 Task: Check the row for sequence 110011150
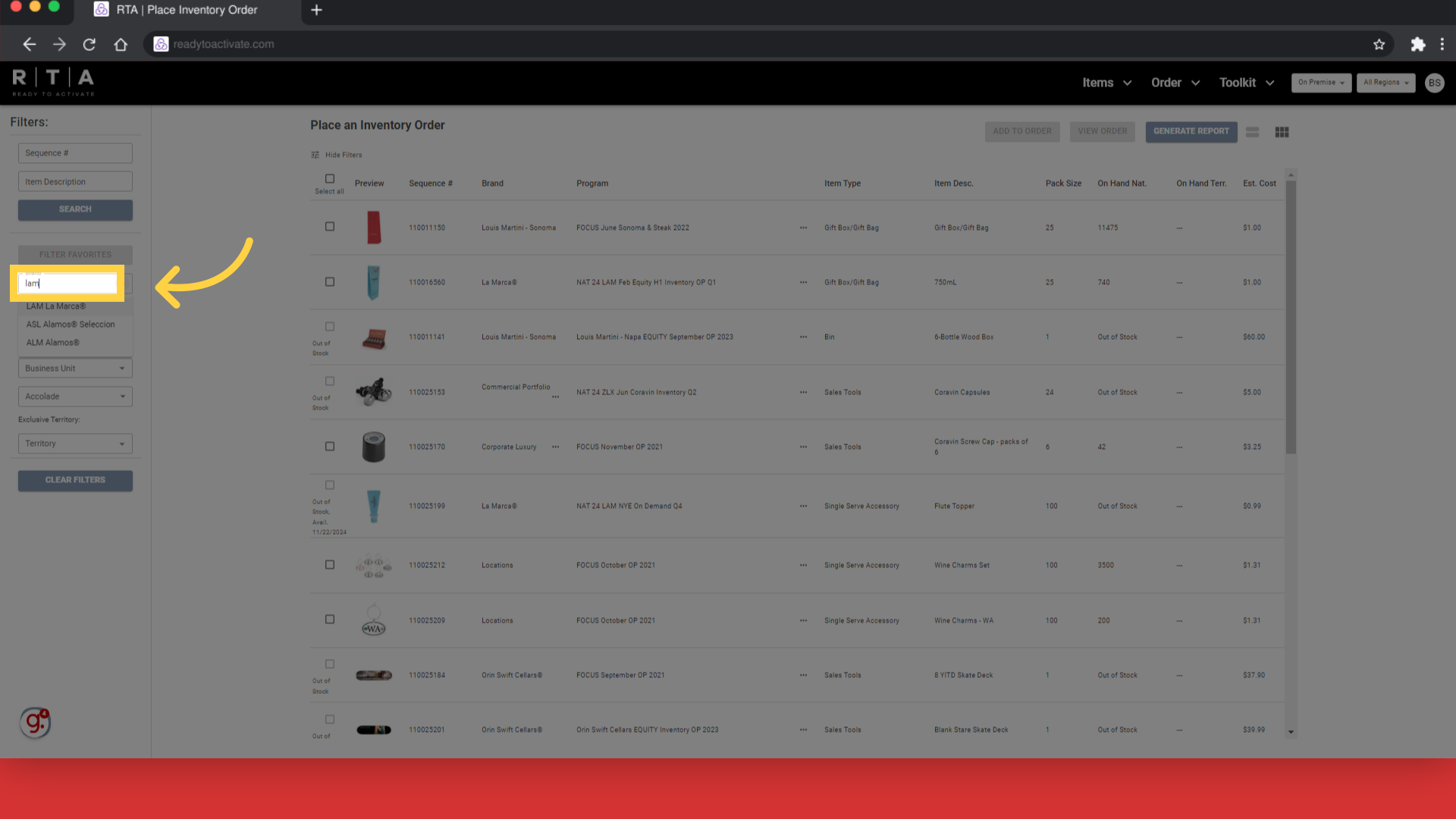[330, 227]
